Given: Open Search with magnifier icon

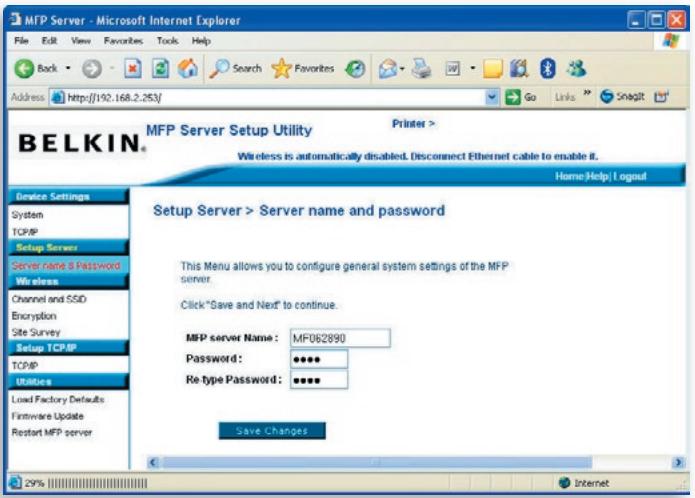Looking at the screenshot, I should (219, 69).
